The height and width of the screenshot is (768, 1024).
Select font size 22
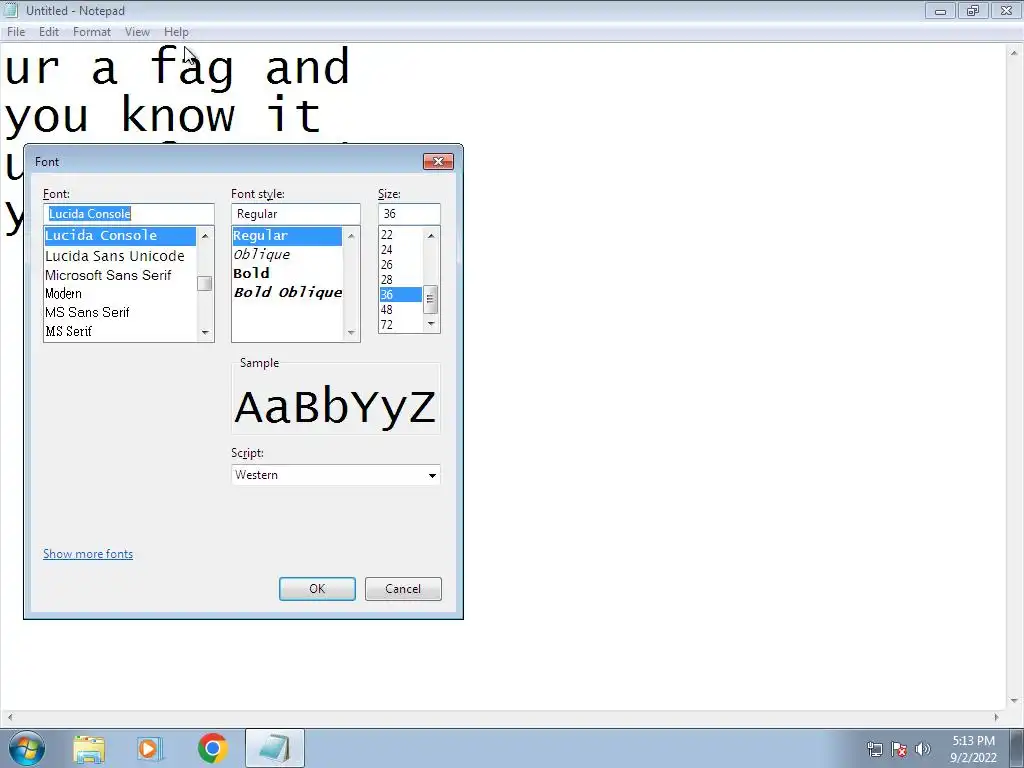pos(400,234)
